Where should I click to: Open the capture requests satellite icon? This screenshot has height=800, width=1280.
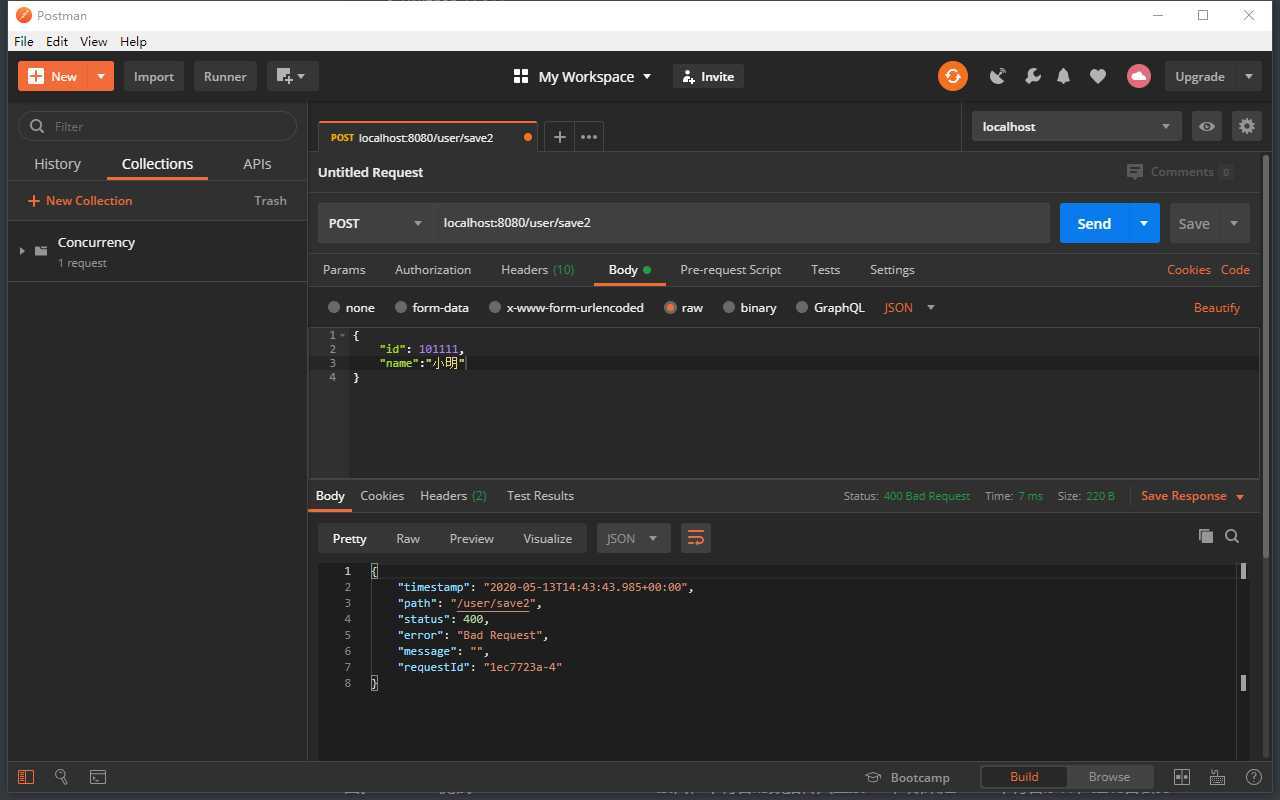(x=997, y=76)
